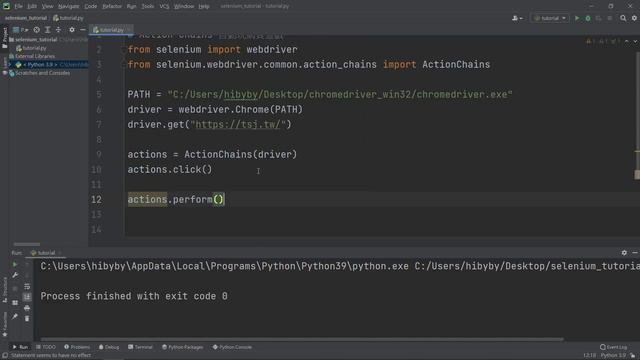Hide the Project panel with minus icon

(x=82, y=30)
